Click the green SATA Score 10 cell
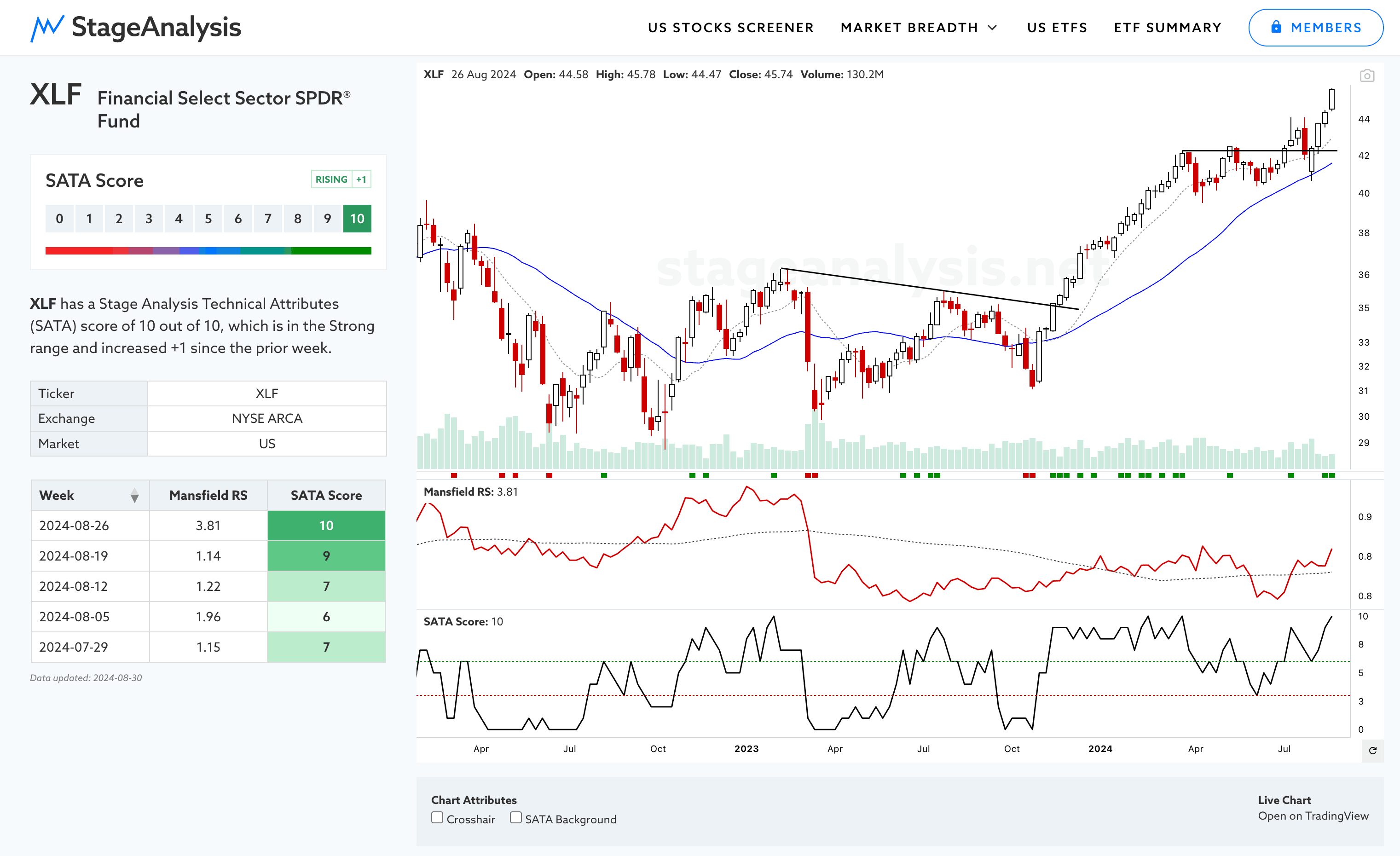 pos(326,526)
